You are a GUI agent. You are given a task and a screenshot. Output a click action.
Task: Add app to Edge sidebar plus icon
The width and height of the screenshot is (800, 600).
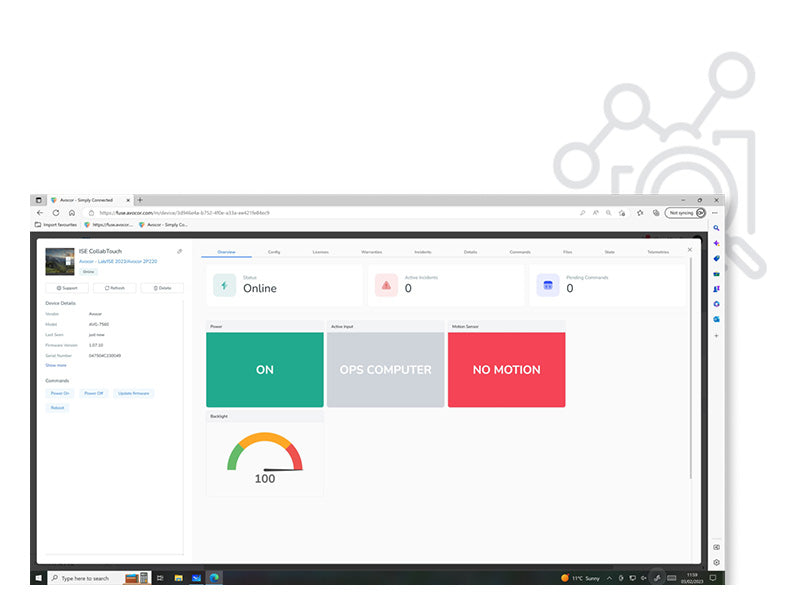pyautogui.click(x=716, y=336)
